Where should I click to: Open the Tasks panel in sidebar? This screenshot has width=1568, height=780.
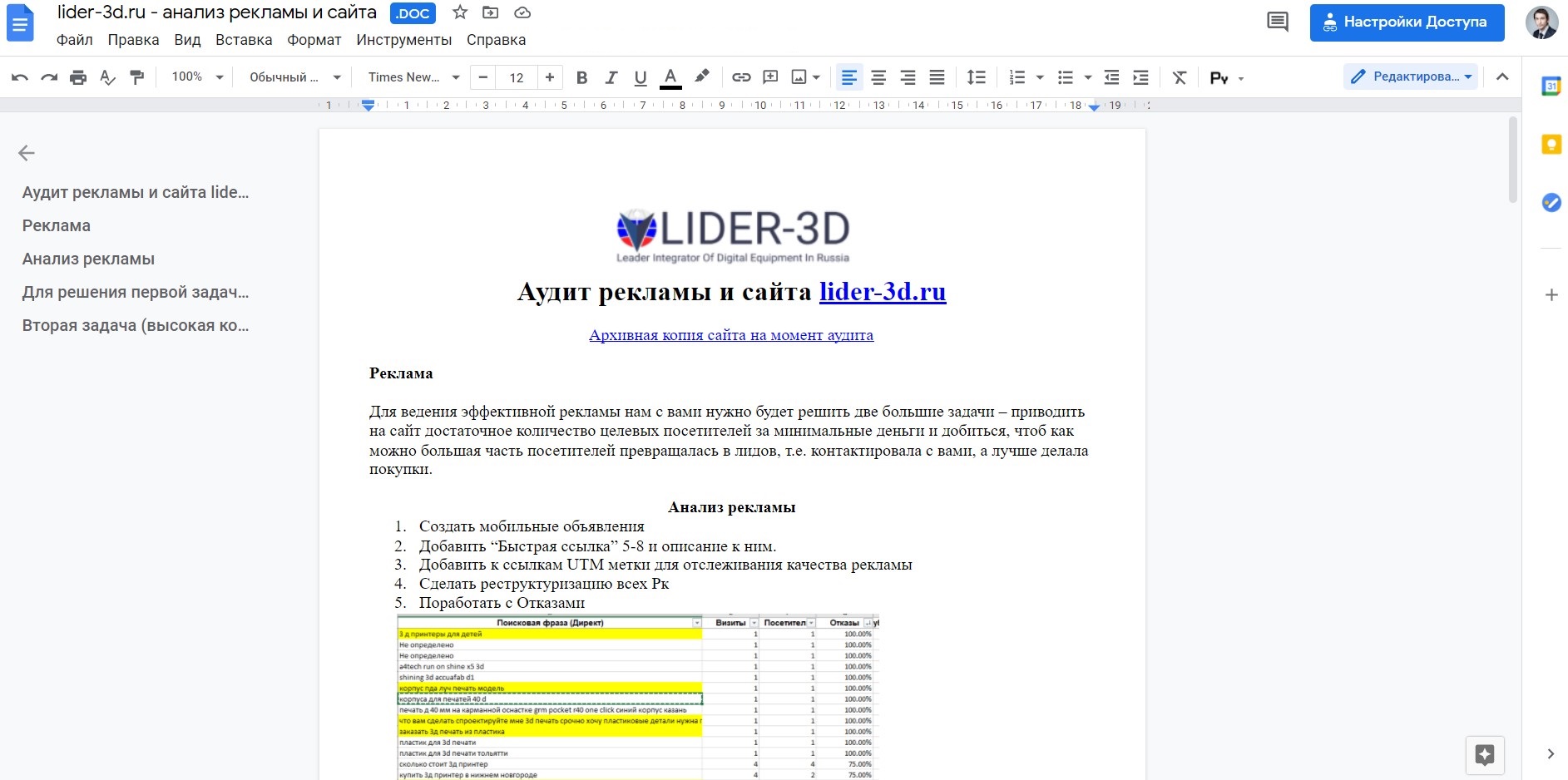click(1552, 202)
